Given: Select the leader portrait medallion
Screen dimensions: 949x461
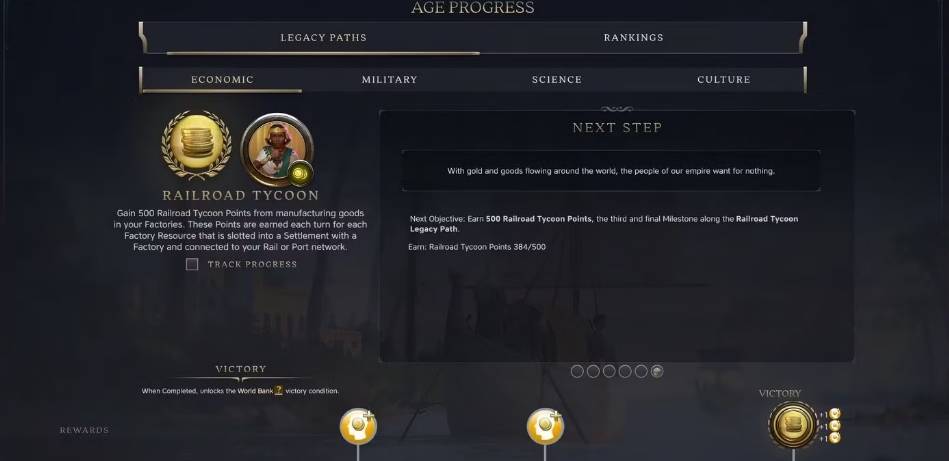Looking at the screenshot, I should click(x=277, y=149).
